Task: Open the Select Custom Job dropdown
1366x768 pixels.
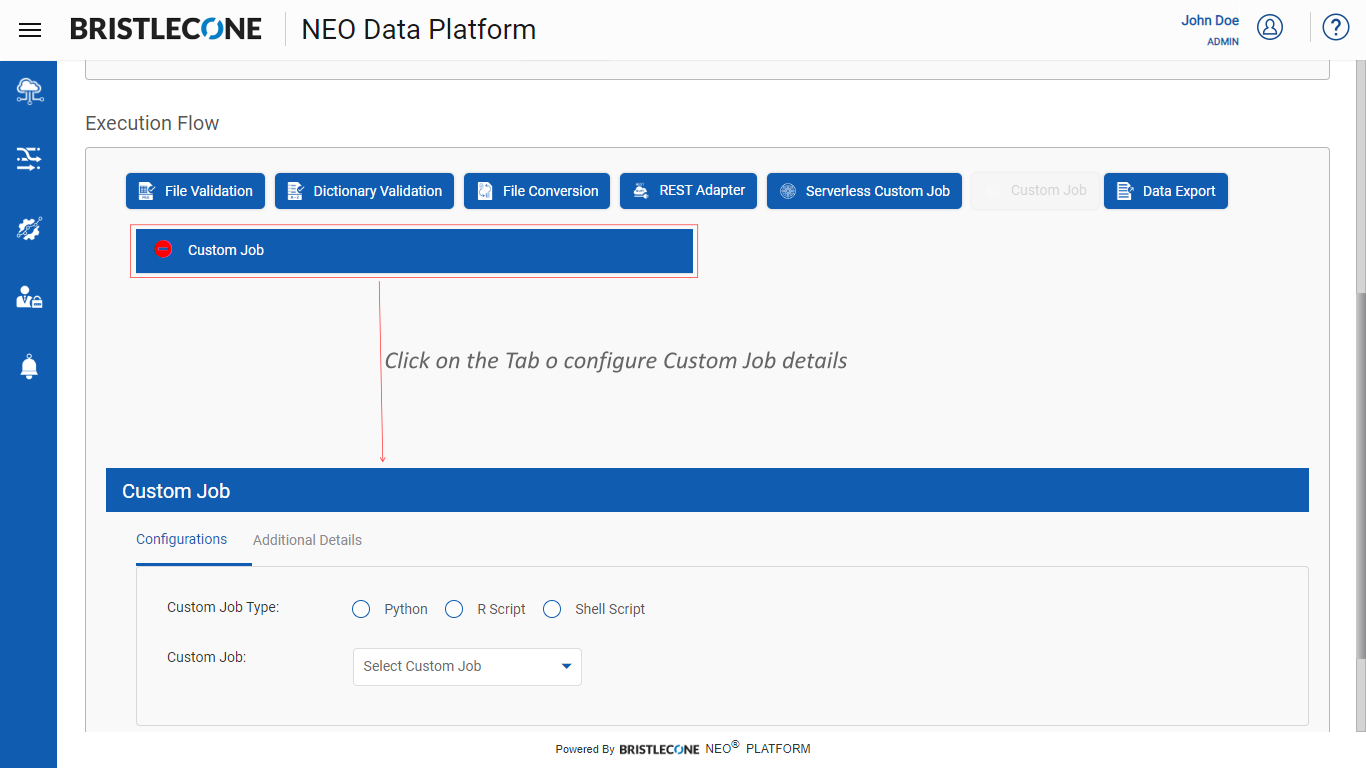Action: click(467, 666)
